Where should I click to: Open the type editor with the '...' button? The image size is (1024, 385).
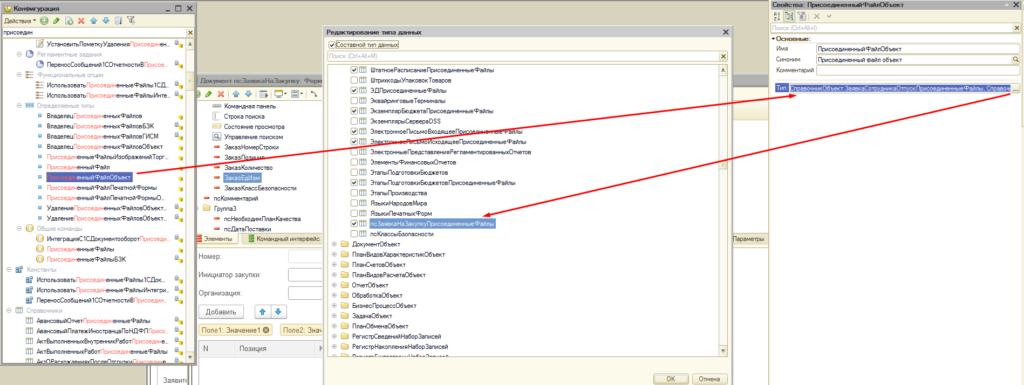click(1016, 88)
